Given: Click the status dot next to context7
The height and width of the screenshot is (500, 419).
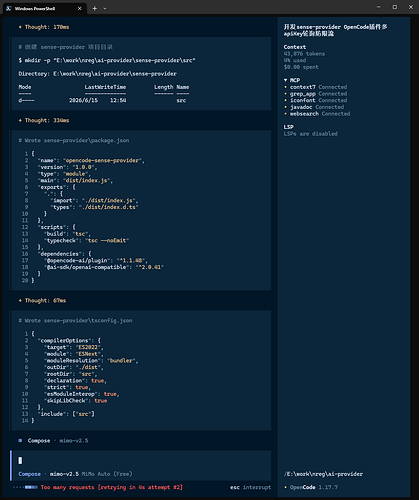Looking at the screenshot, I should tap(285, 87).
